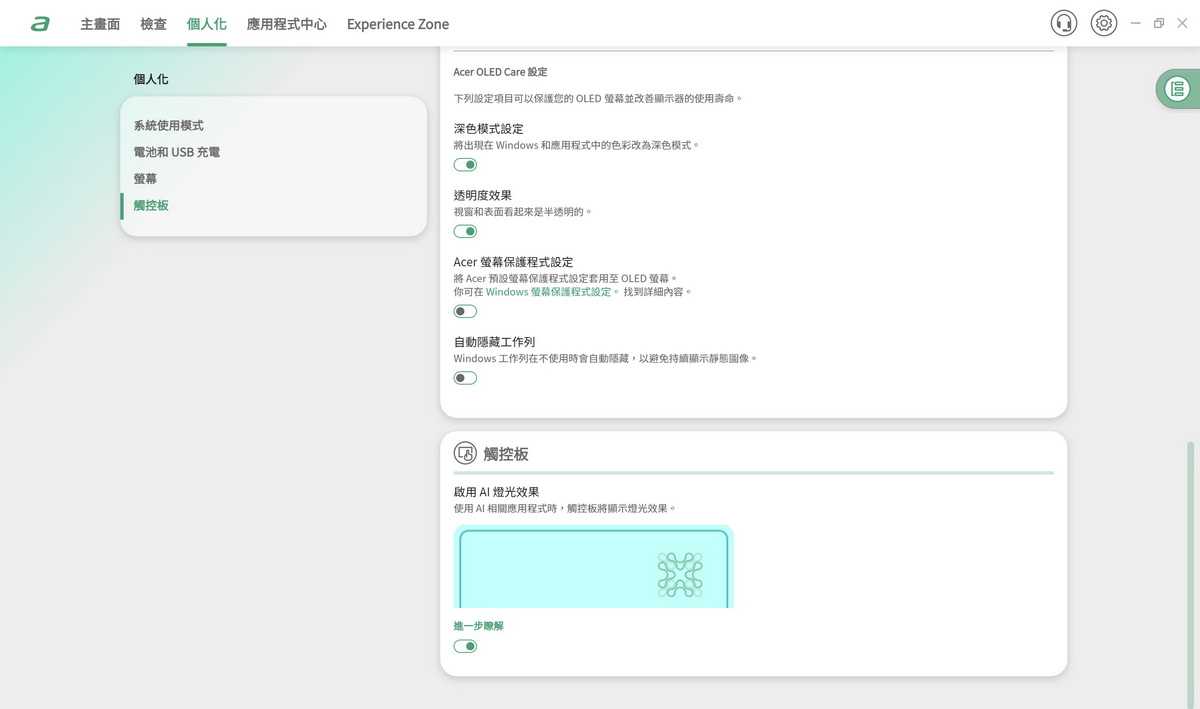The width and height of the screenshot is (1200, 709).
Task: Restore down the window
Action: tap(1159, 23)
